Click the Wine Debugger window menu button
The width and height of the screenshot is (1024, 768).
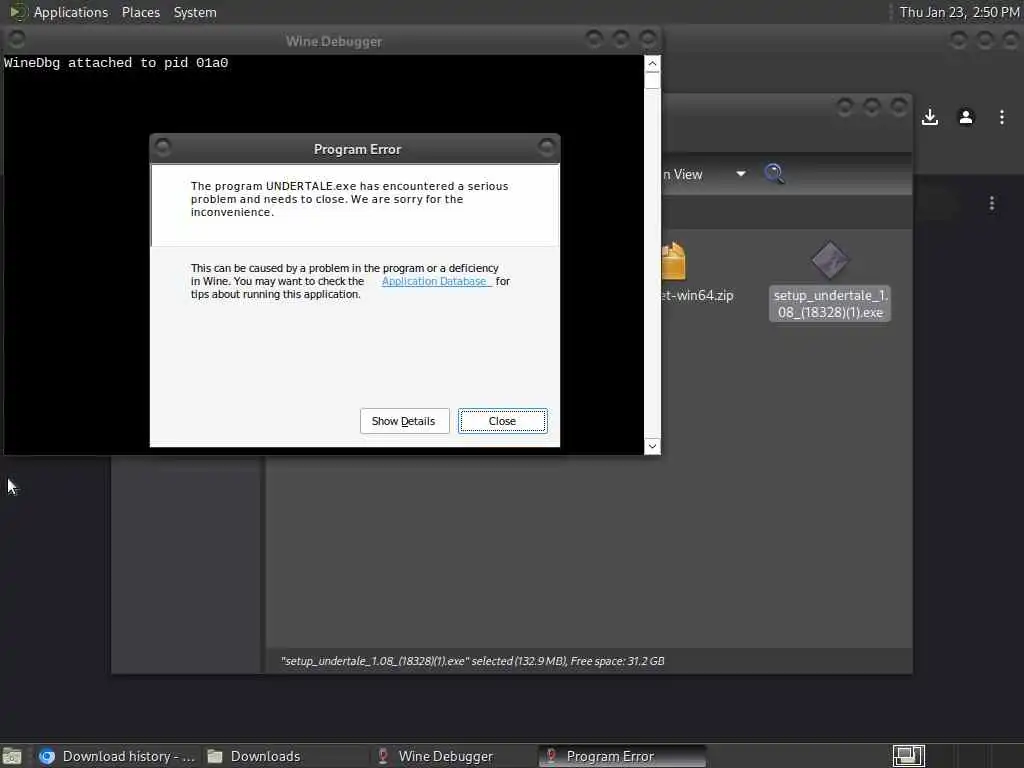[17, 39]
